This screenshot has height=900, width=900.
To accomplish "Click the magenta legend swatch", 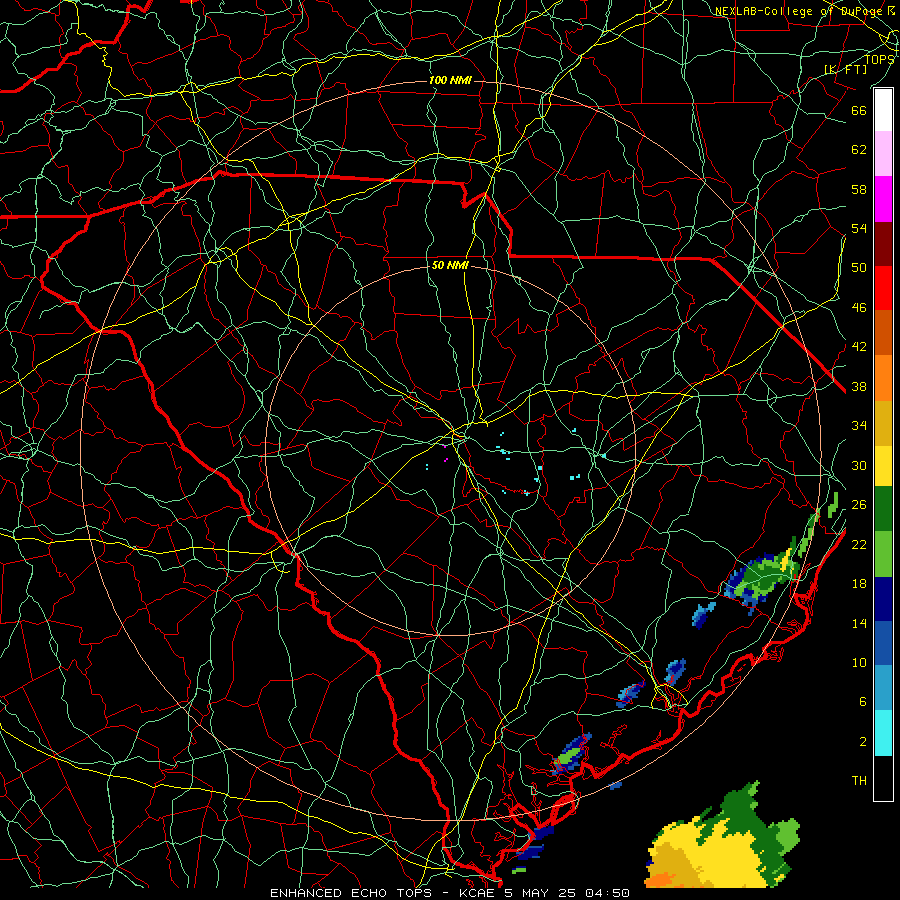I will pos(883,199).
